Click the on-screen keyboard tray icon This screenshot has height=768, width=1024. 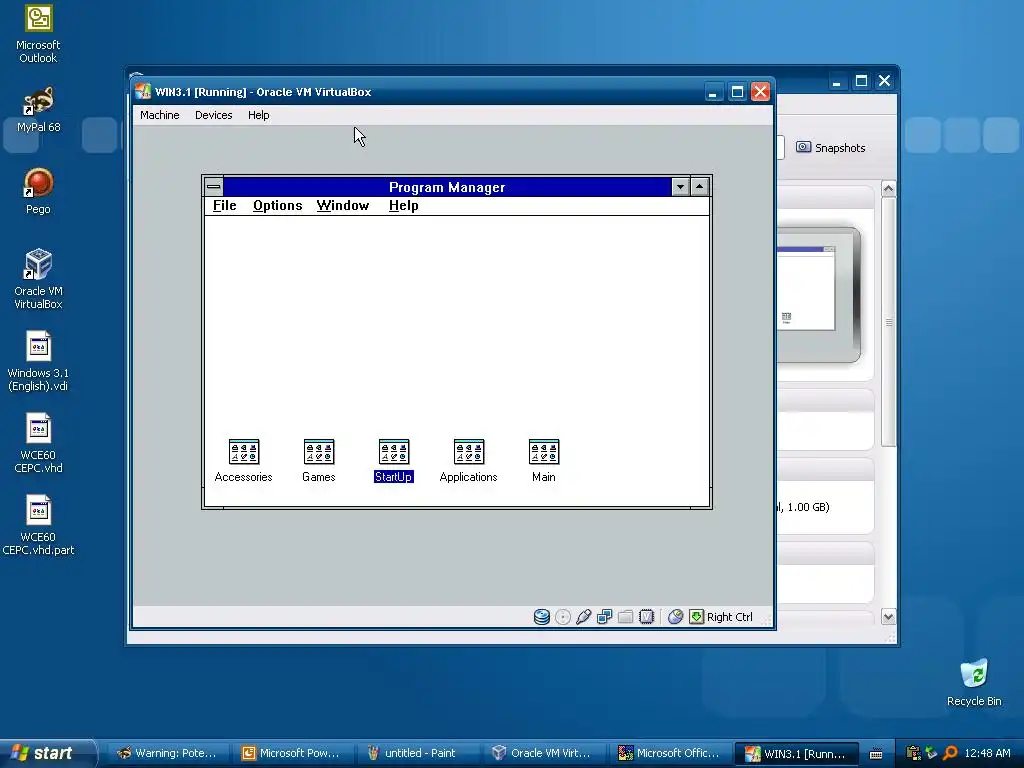point(876,754)
